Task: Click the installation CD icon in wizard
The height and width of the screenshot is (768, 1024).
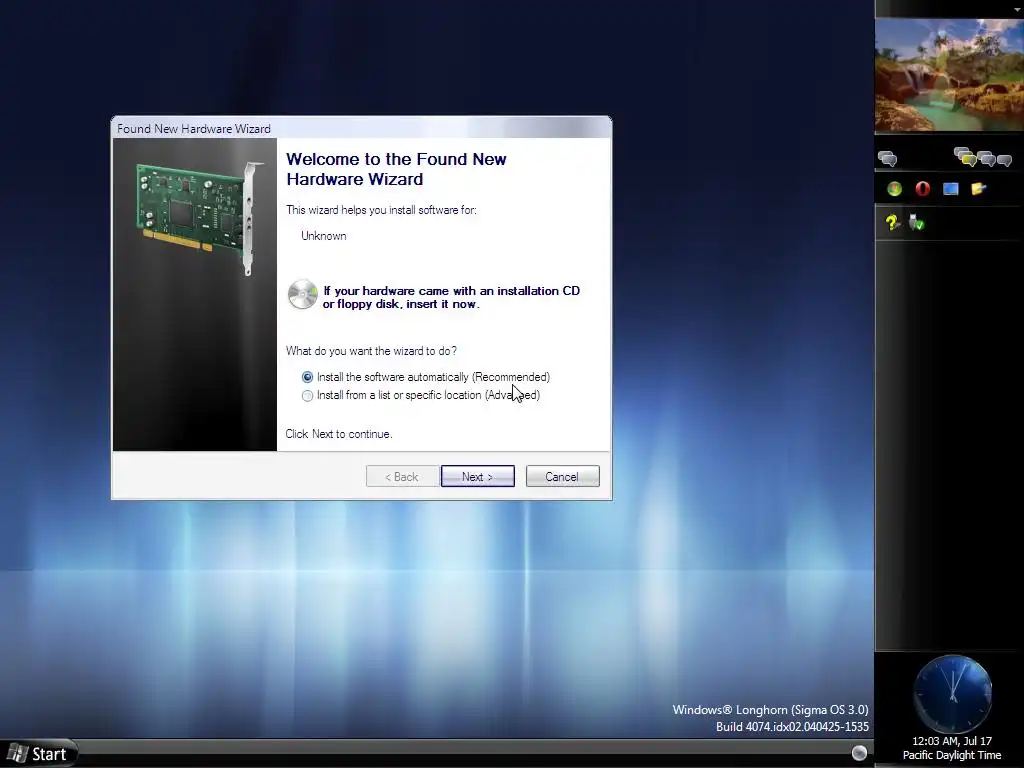Action: [302, 295]
